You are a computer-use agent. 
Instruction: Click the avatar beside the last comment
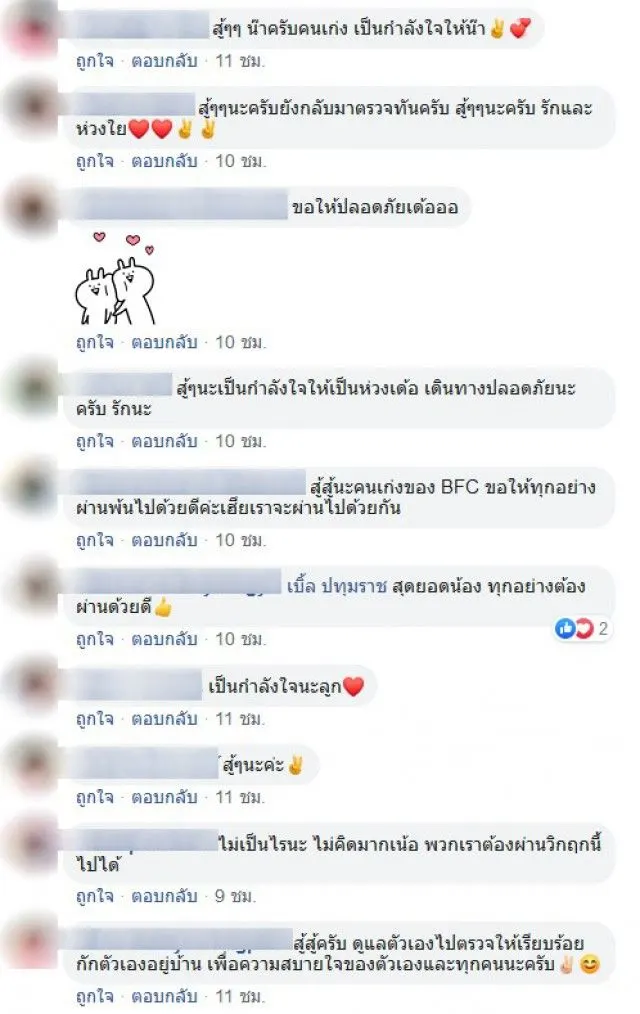tap(32, 942)
